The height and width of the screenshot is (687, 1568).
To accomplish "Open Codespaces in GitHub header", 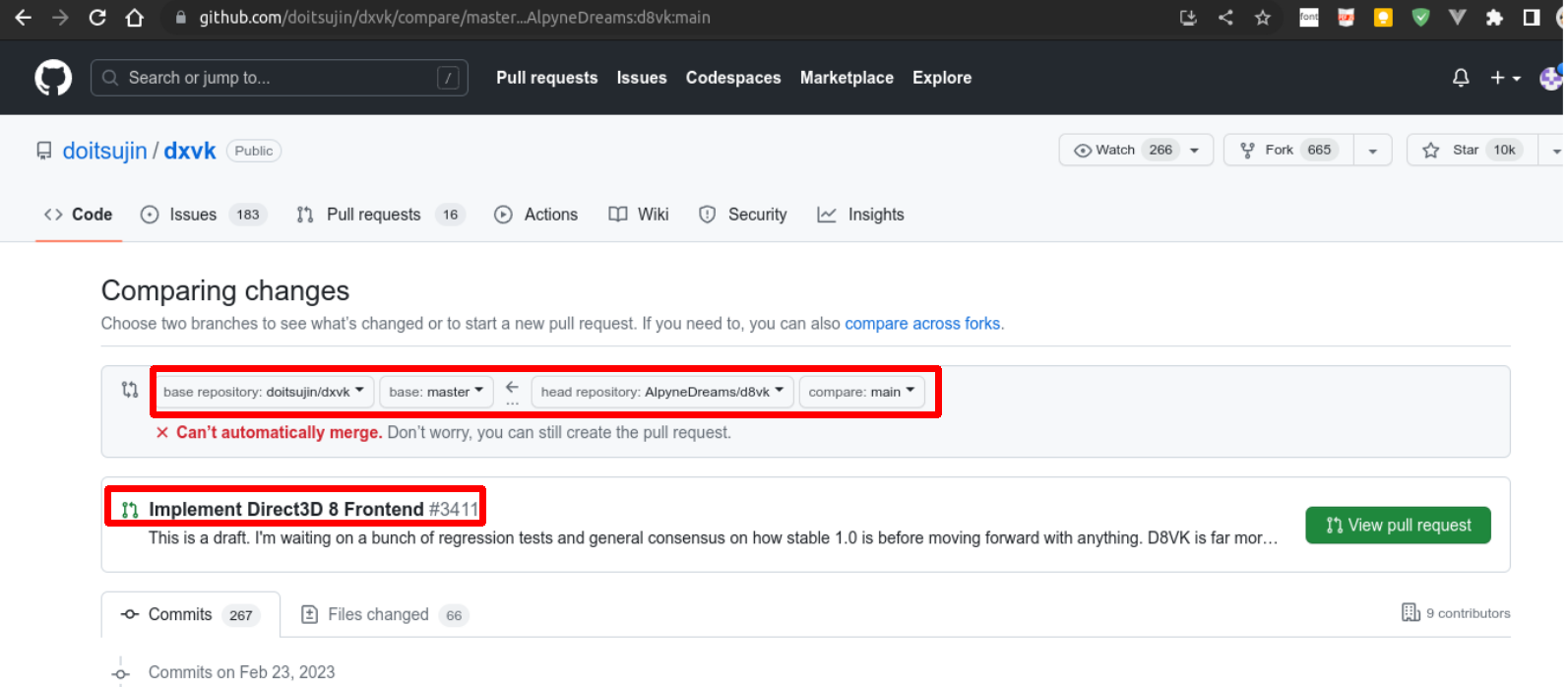I will tap(733, 78).
